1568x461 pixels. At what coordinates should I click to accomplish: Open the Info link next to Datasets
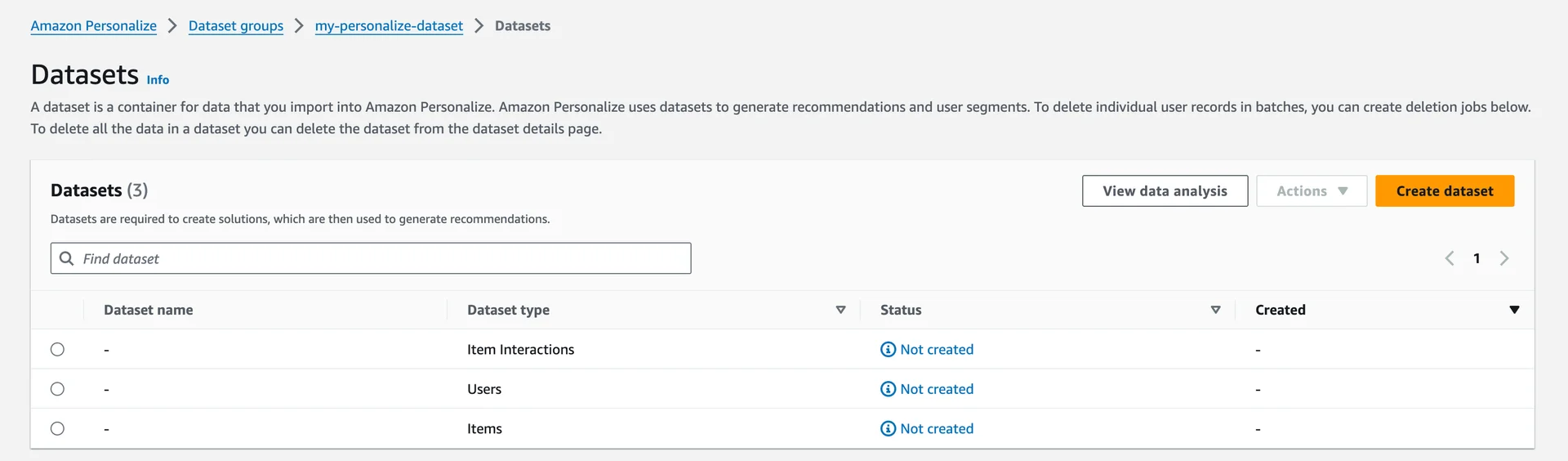point(158,80)
